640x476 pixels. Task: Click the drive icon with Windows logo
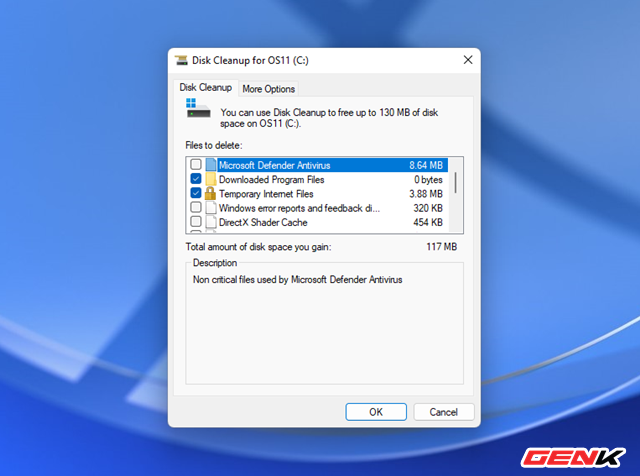coord(198,108)
